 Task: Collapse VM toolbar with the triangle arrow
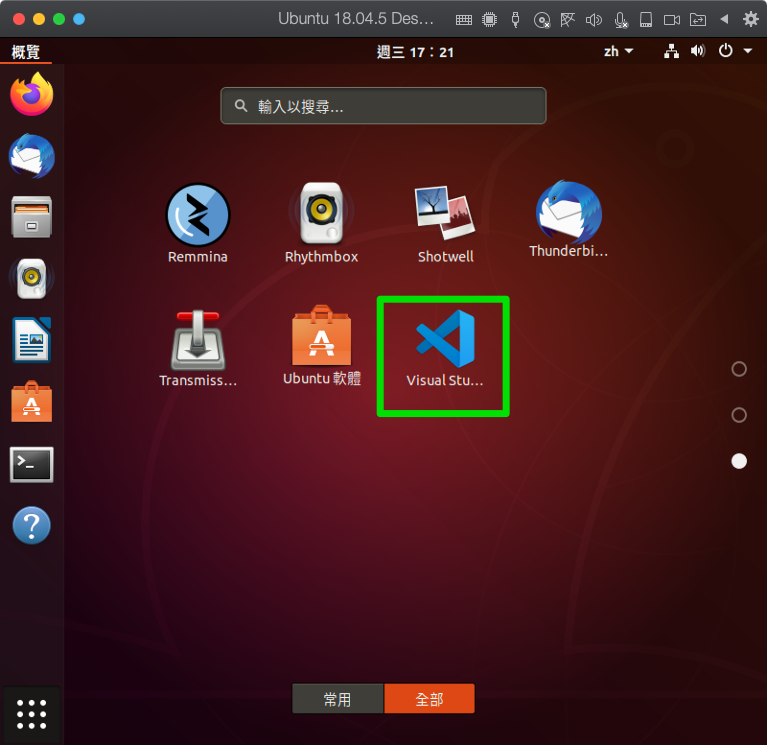click(724, 19)
